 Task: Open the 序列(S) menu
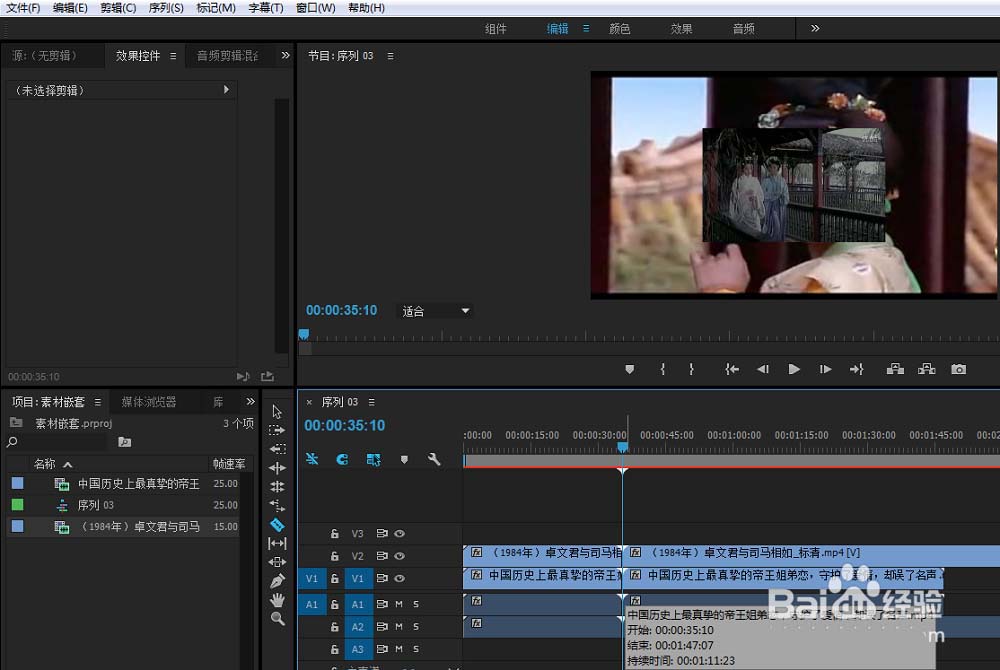pyautogui.click(x=166, y=8)
